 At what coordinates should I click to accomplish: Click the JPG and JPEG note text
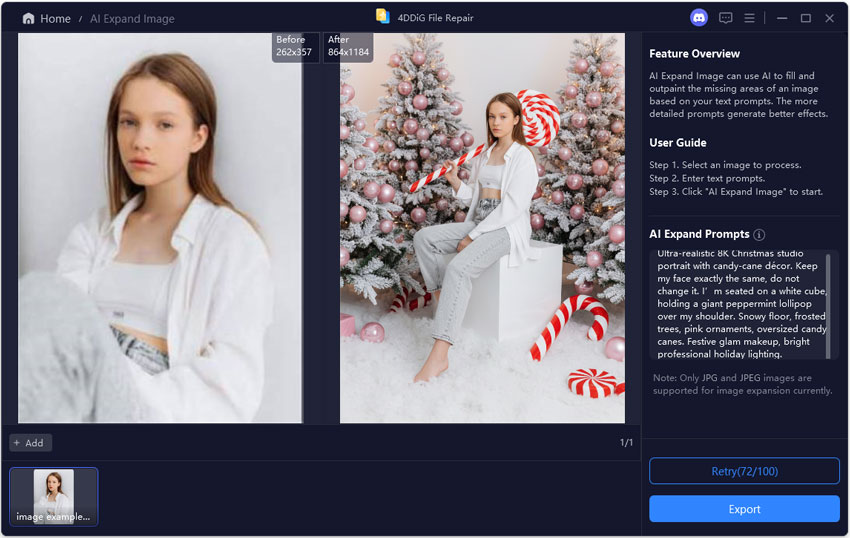(x=742, y=384)
